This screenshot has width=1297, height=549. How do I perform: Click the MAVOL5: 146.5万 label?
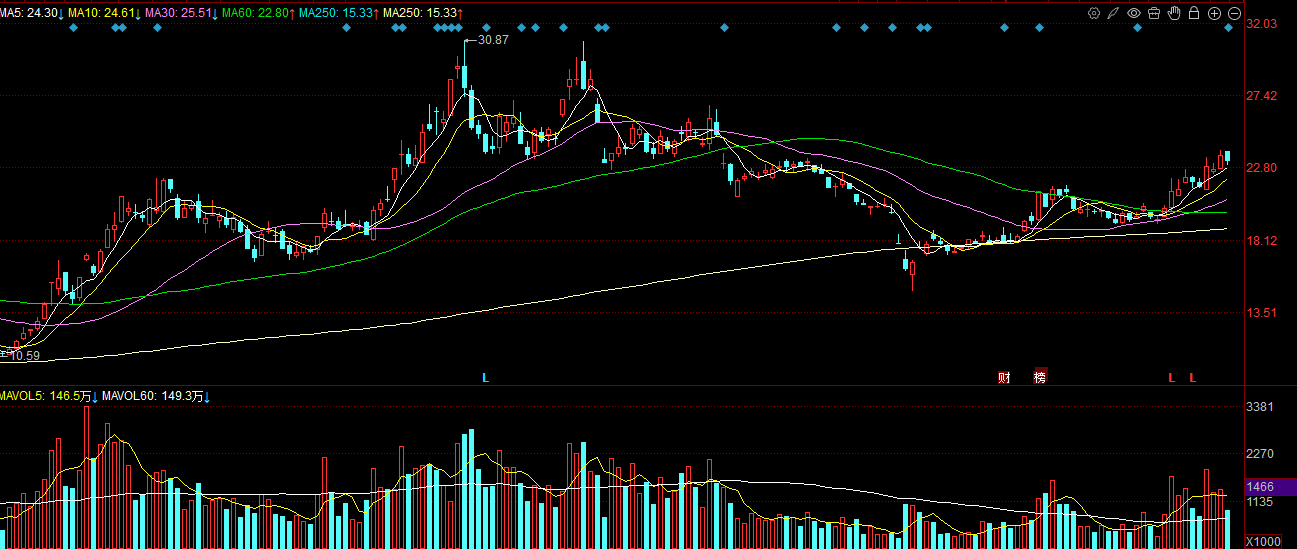click(x=46, y=397)
